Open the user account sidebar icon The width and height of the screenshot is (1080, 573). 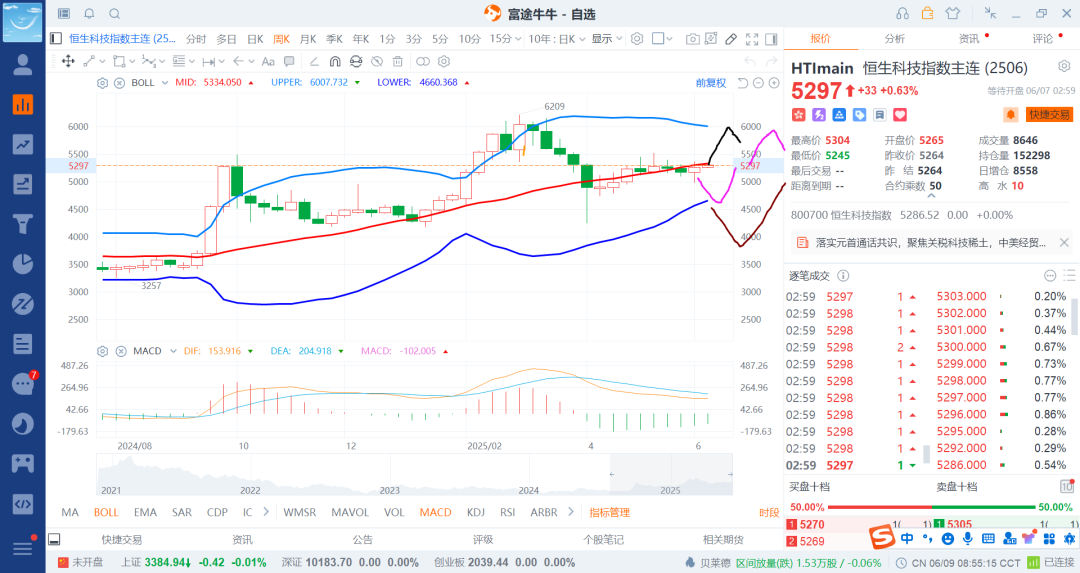coord(23,65)
